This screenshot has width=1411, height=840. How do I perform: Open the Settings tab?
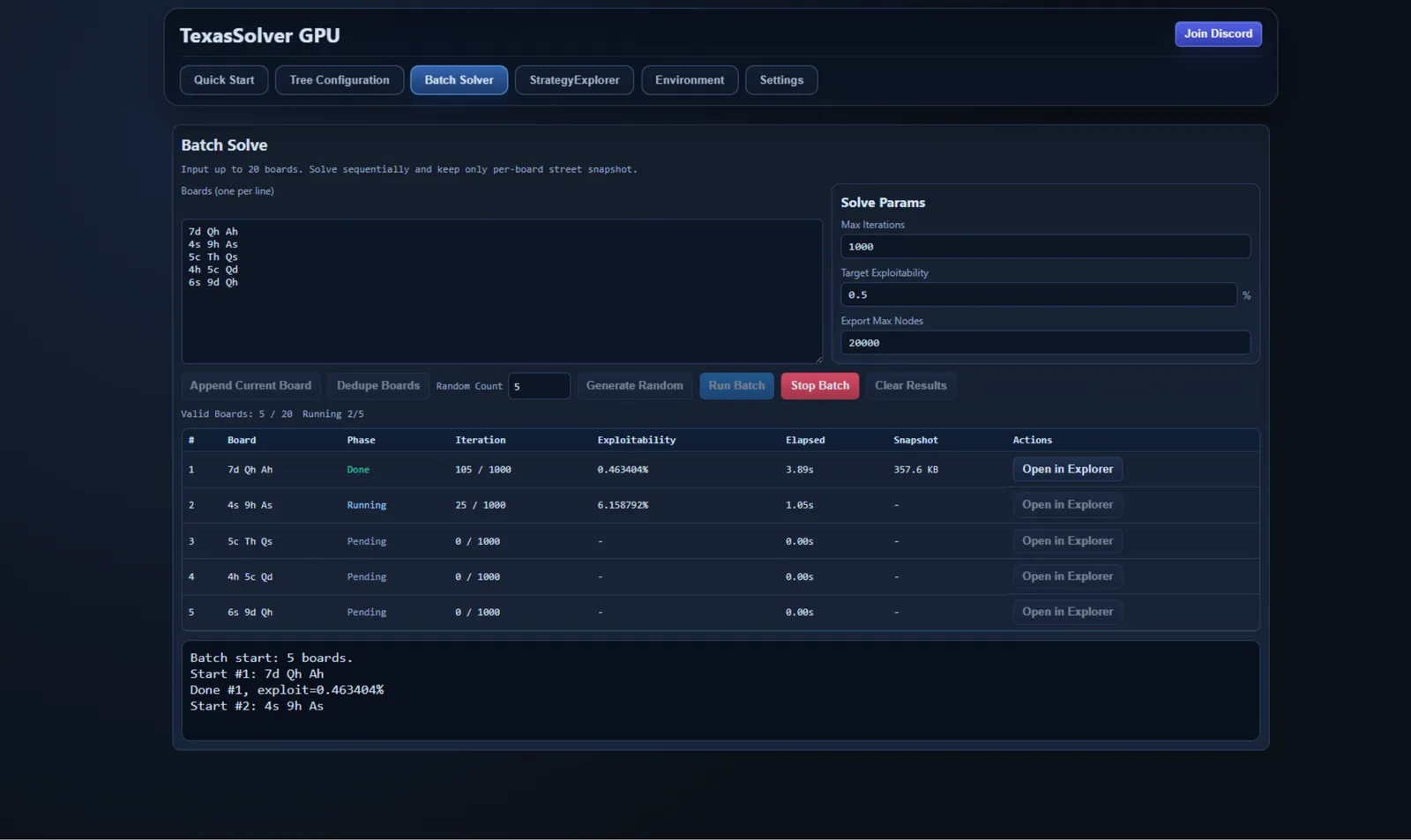[781, 80]
